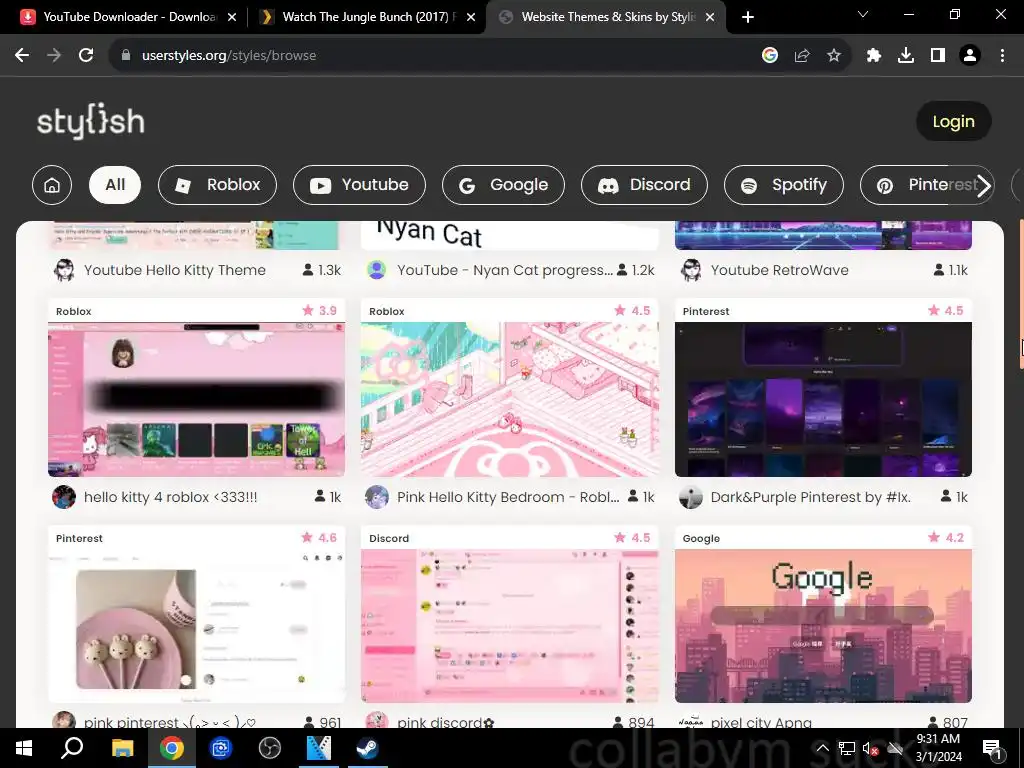Open OBS Studio from taskbar

(x=270, y=748)
